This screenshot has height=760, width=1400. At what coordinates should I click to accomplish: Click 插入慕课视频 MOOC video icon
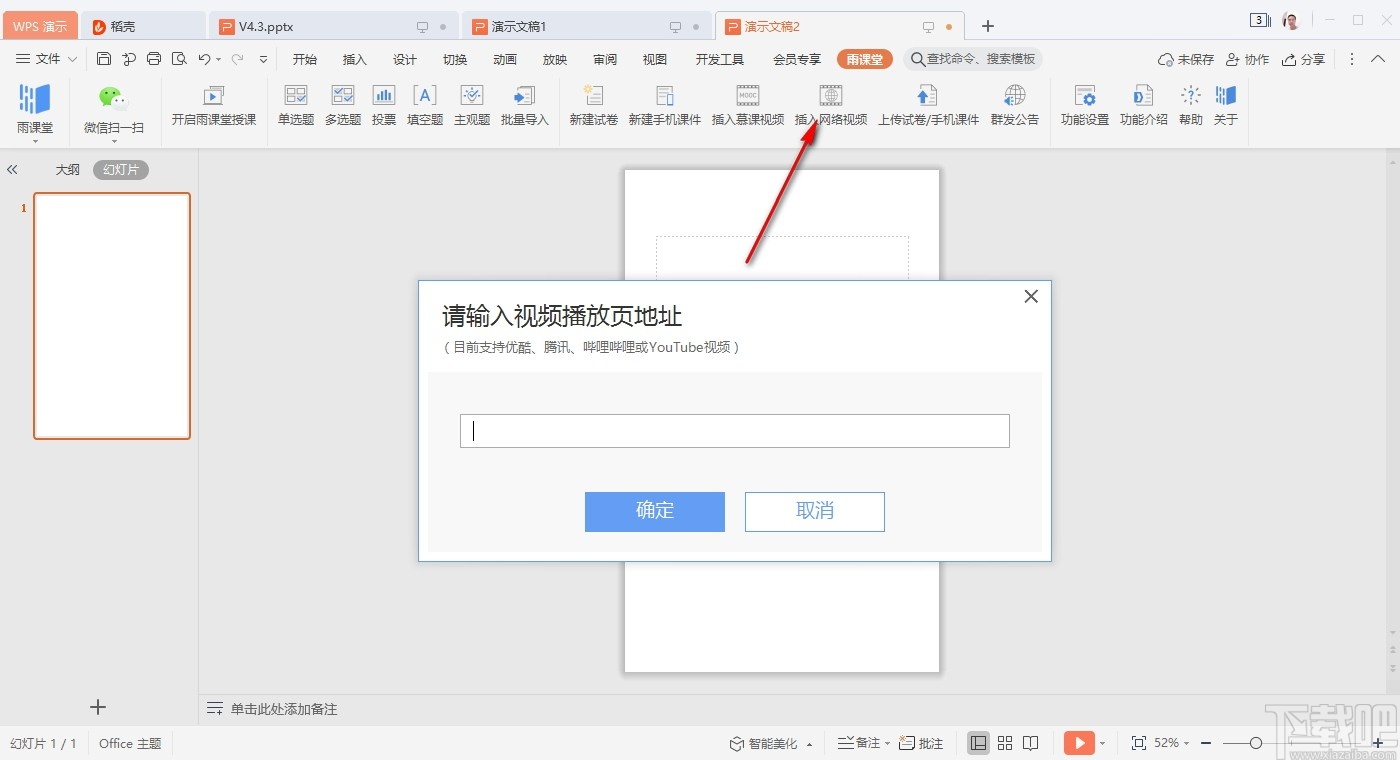pos(748,106)
